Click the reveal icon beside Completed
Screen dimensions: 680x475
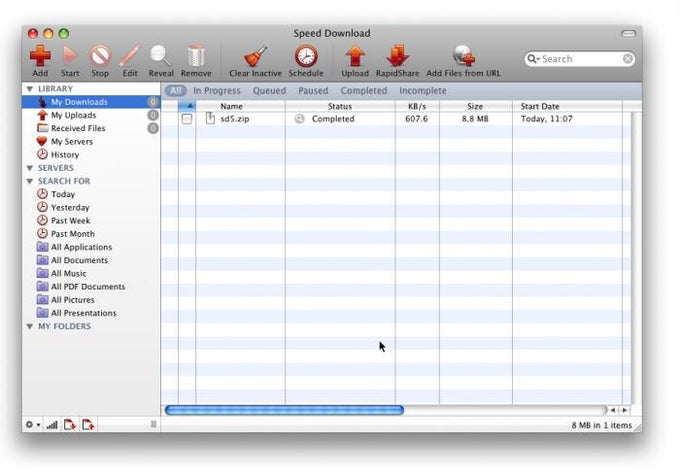[x=299, y=119]
